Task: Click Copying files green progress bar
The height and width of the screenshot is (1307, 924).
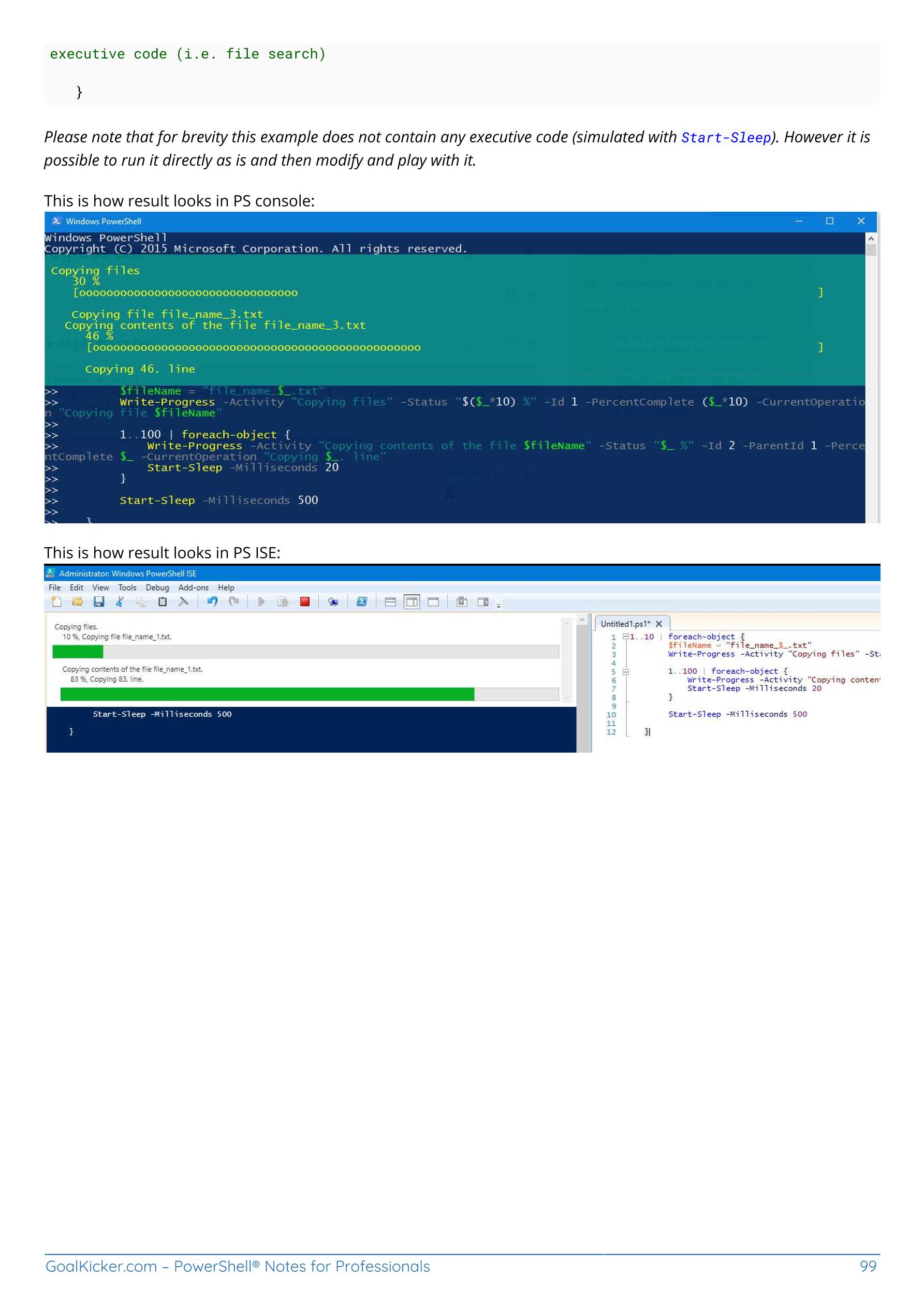Action: point(78,652)
